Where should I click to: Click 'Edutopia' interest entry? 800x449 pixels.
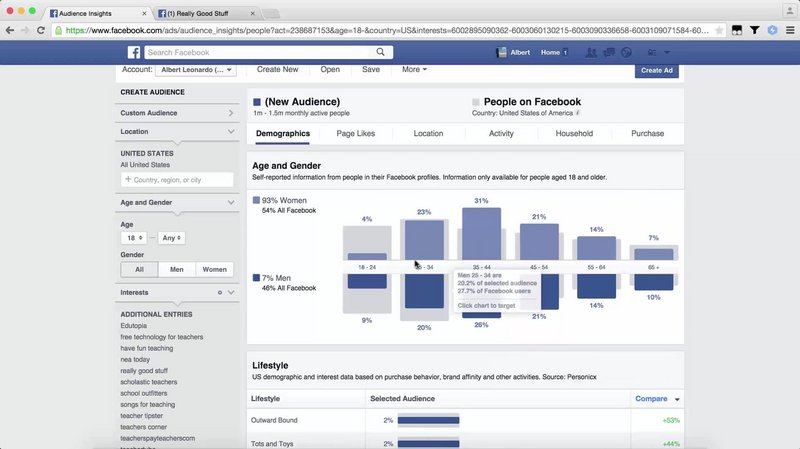[134, 326]
